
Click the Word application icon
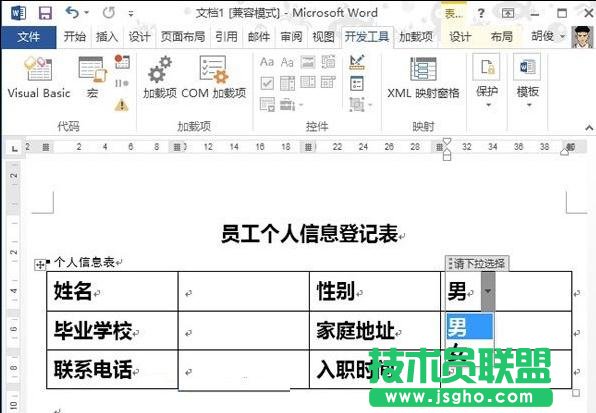pos(18,13)
